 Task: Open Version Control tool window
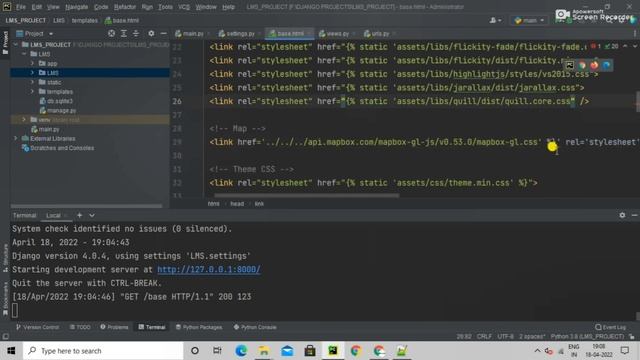click(38, 327)
